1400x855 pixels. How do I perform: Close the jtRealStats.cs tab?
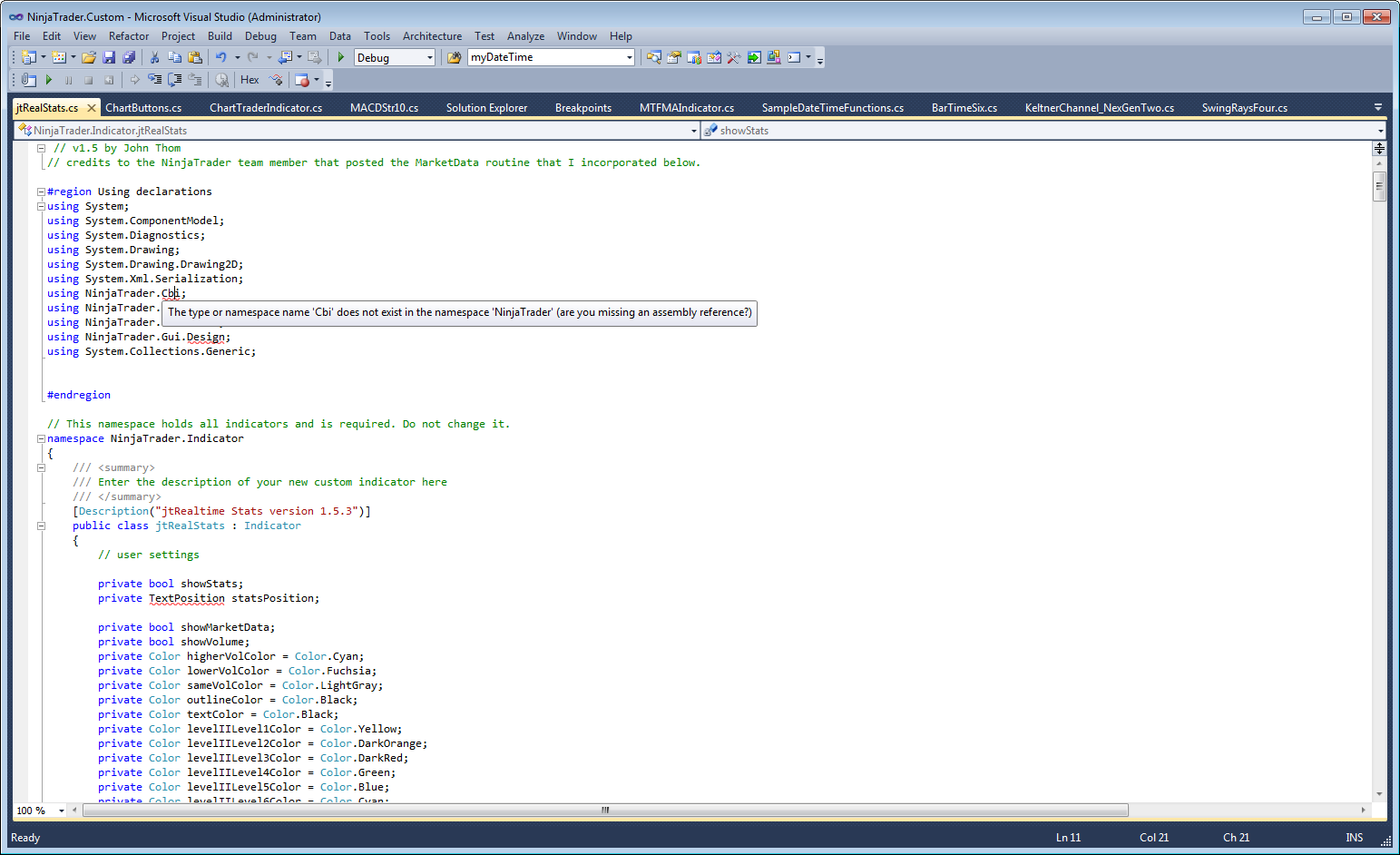pyautogui.click(x=92, y=108)
